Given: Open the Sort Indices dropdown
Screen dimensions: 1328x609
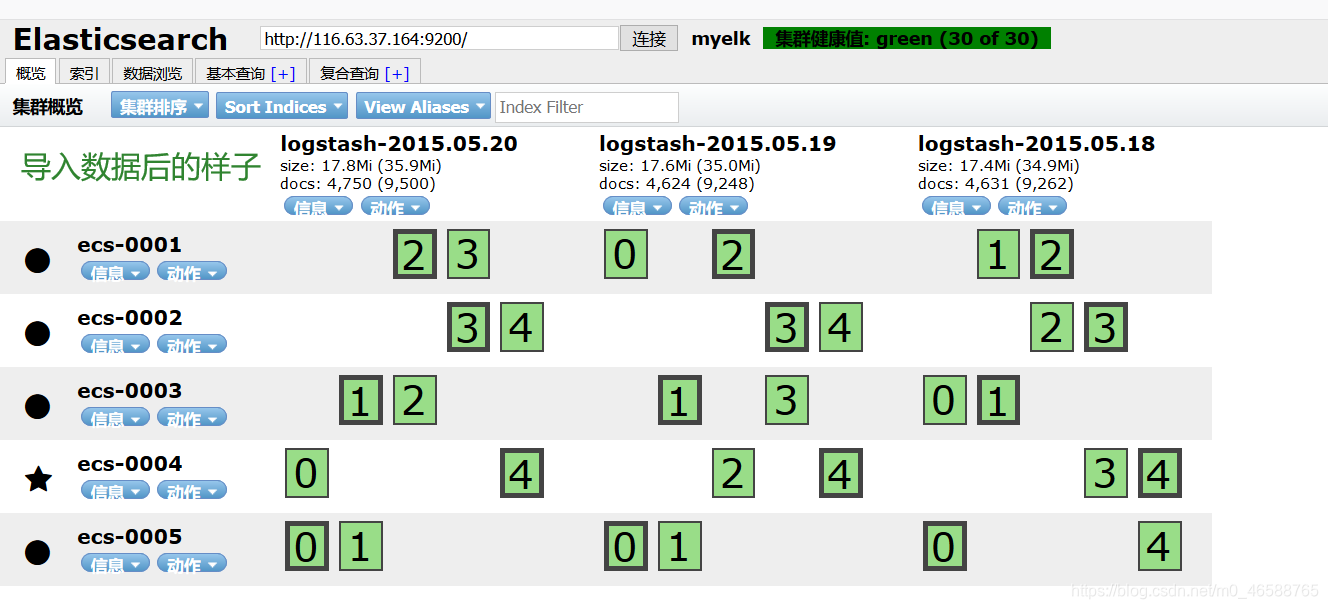Looking at the screenshot, I should click(x=282, y=106).
